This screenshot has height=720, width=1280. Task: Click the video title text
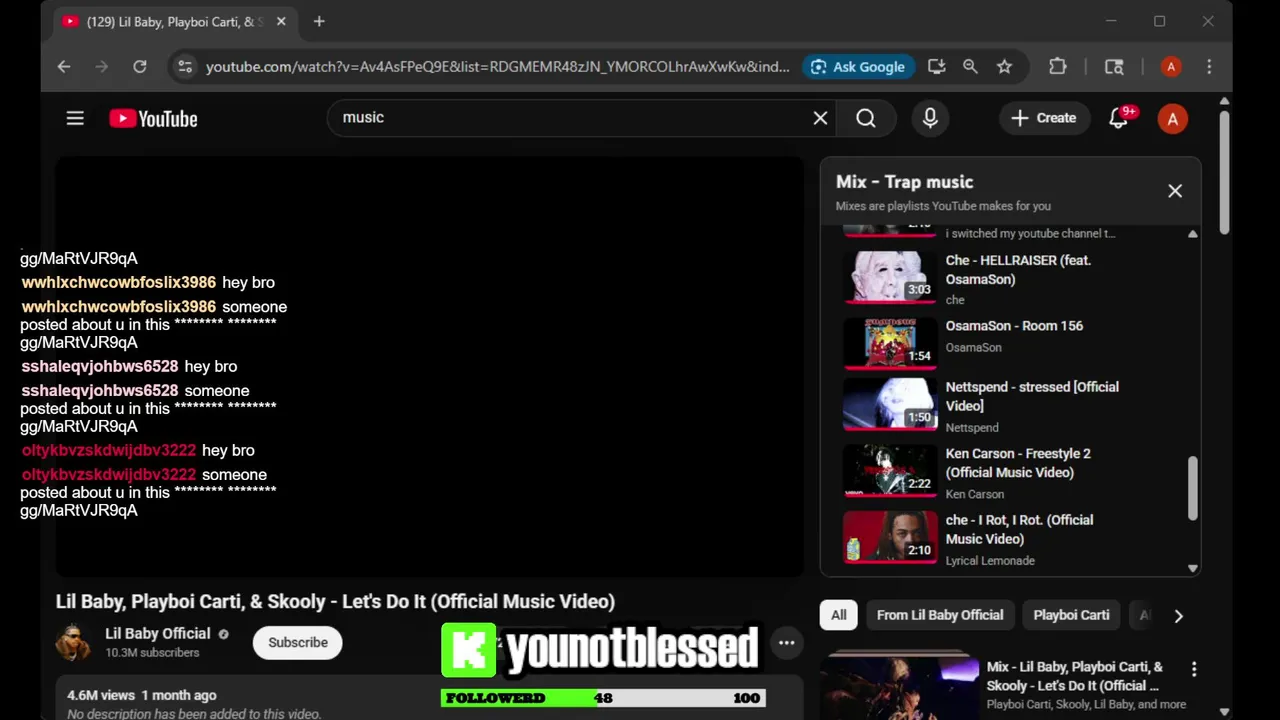pos(335,601)
